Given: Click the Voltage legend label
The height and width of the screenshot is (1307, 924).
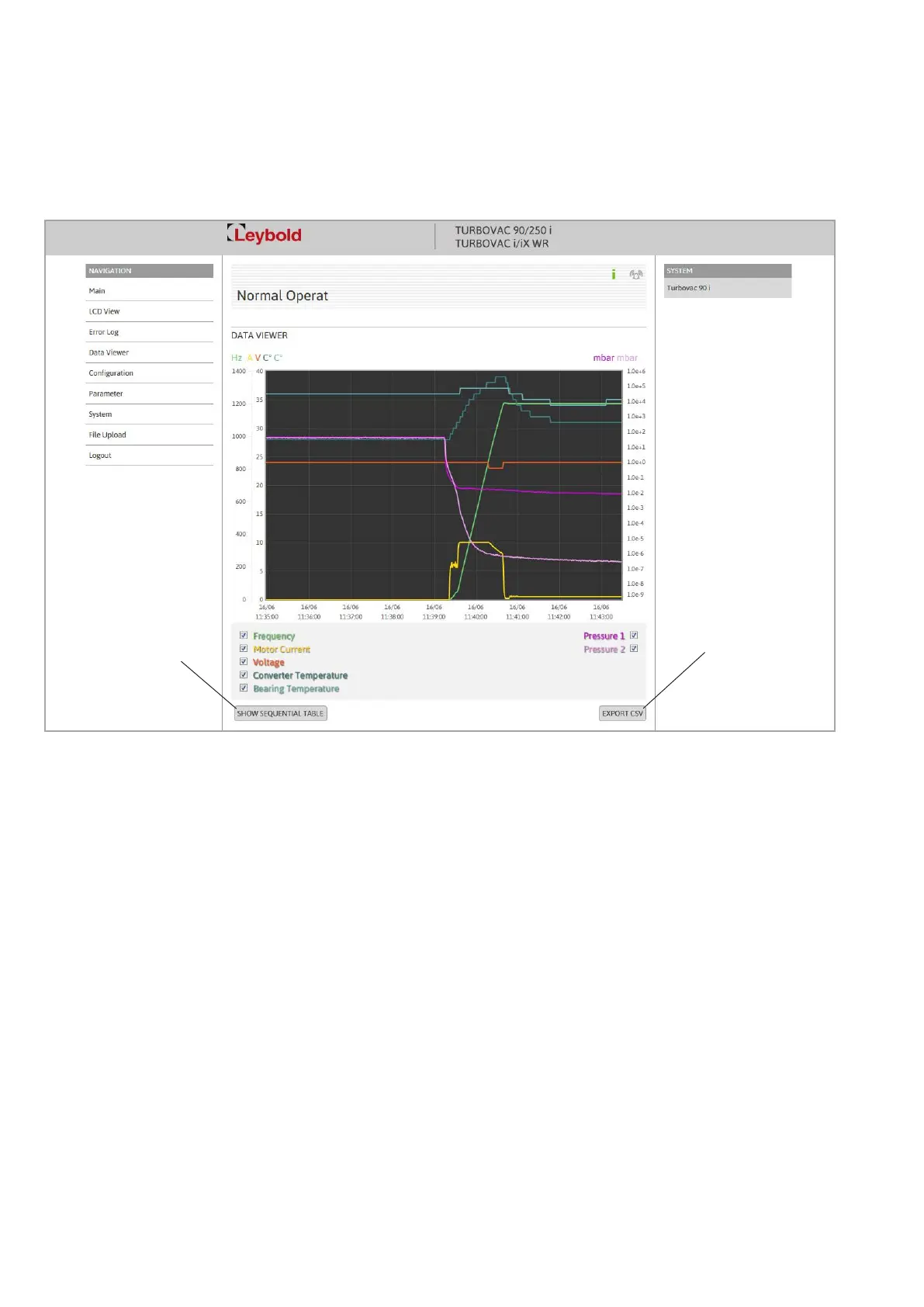Looking at the screenshot, I should click(268, 663).
